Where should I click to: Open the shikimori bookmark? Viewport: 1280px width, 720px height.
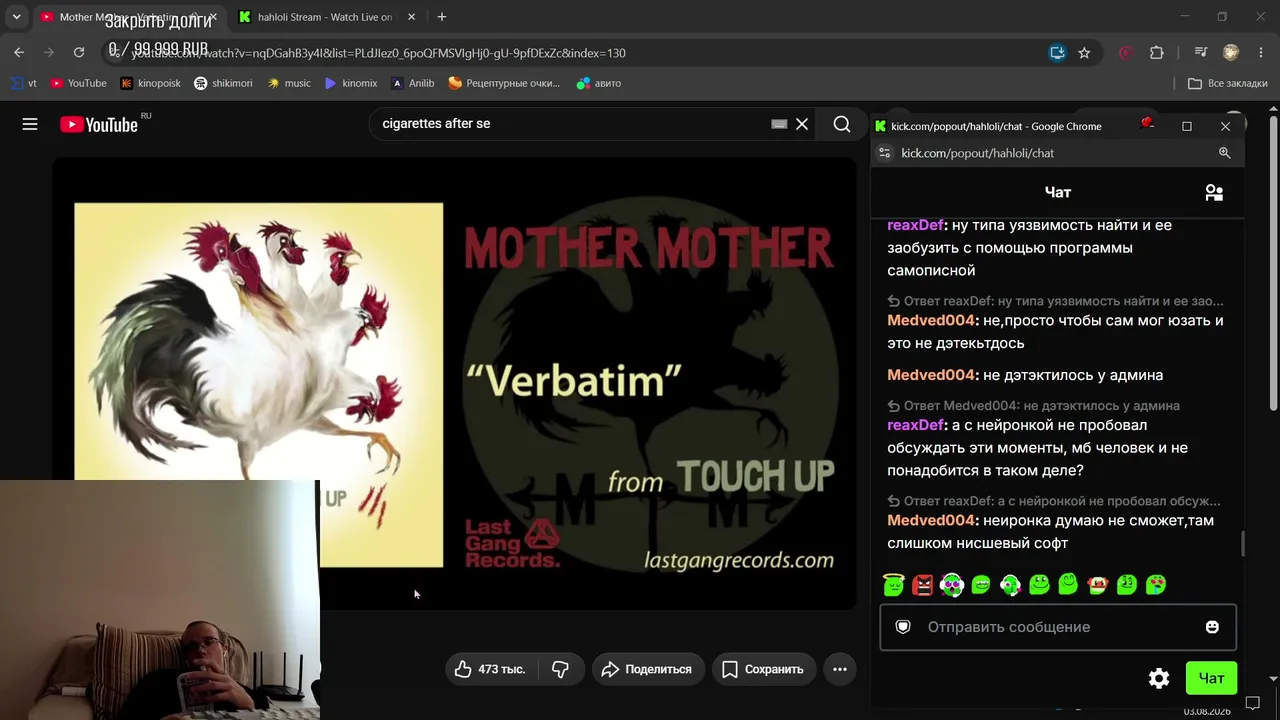(x=223, y=83)
